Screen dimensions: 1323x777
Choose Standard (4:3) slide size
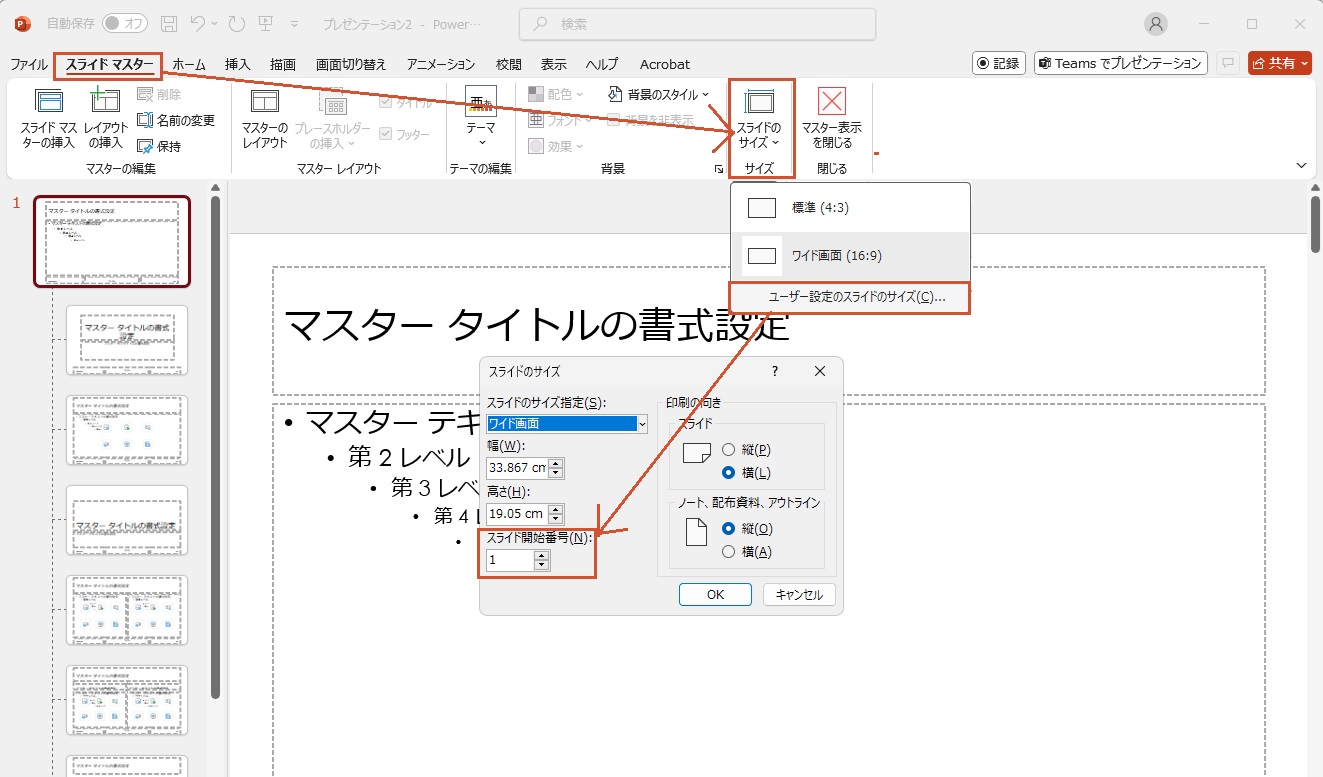[850, 207]
